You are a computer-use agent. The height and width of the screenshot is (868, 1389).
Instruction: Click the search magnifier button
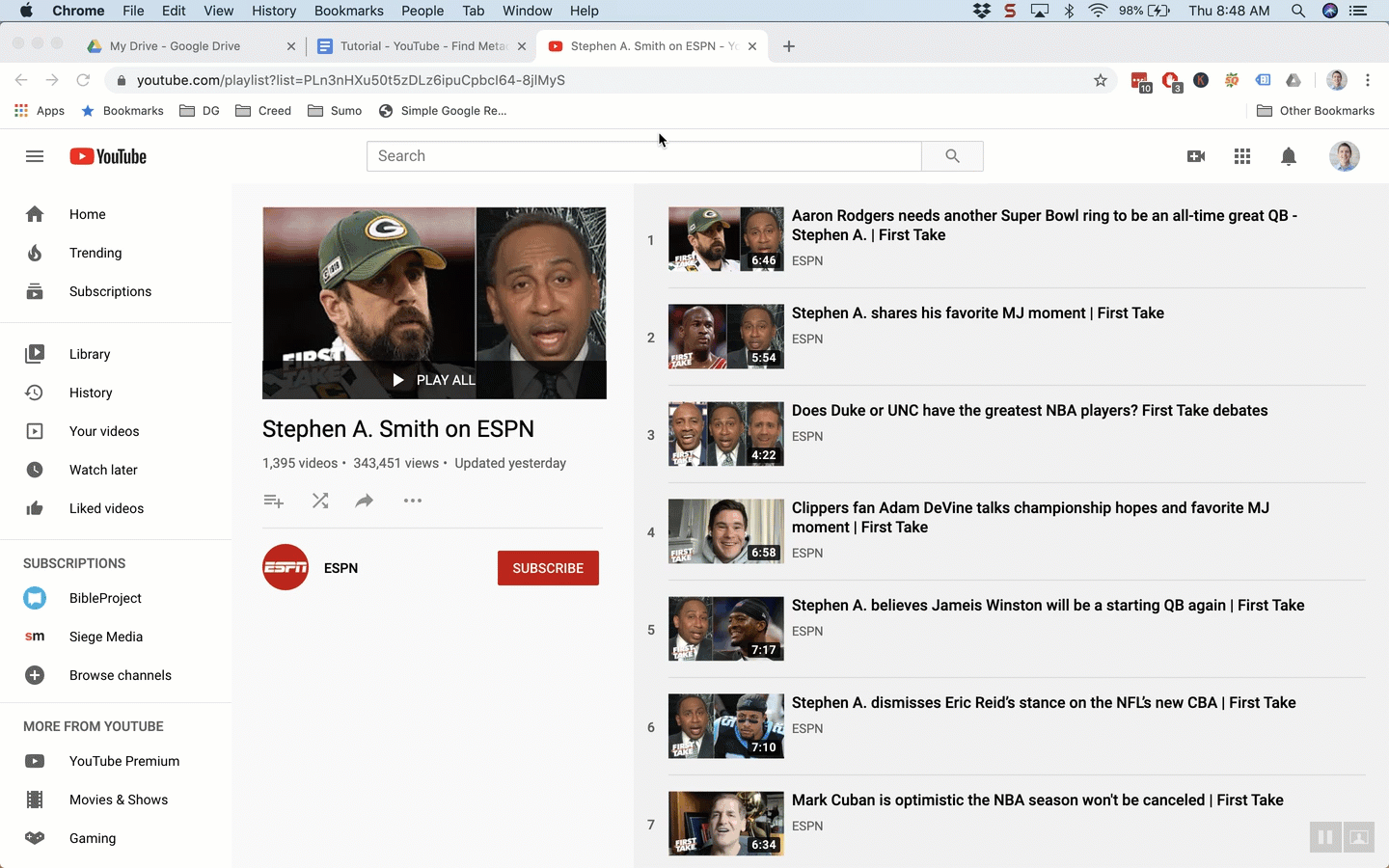(x=952, y=156)
